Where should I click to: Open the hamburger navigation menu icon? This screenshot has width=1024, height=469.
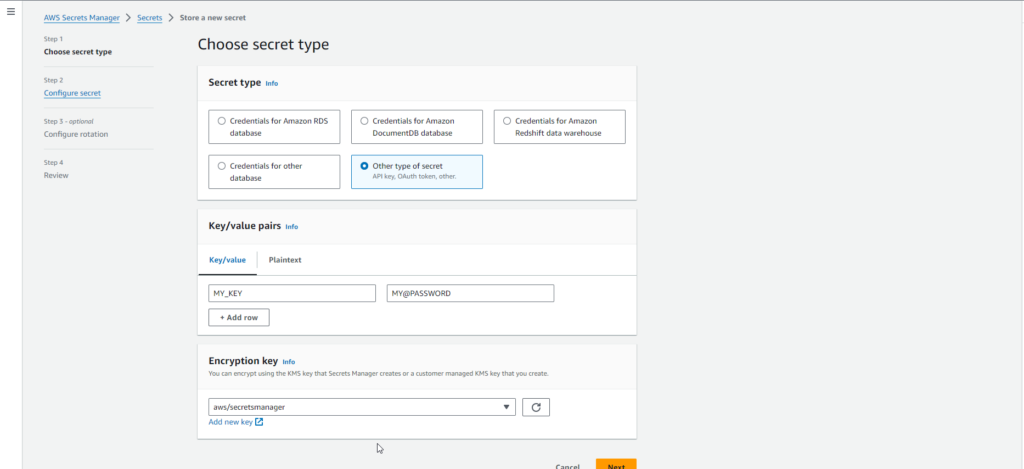pos(10,12)
